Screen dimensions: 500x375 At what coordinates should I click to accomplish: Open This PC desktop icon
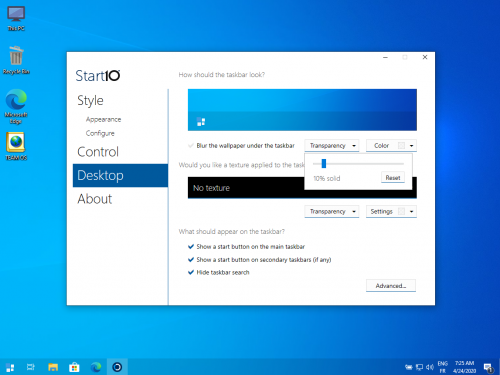point(16,18)
